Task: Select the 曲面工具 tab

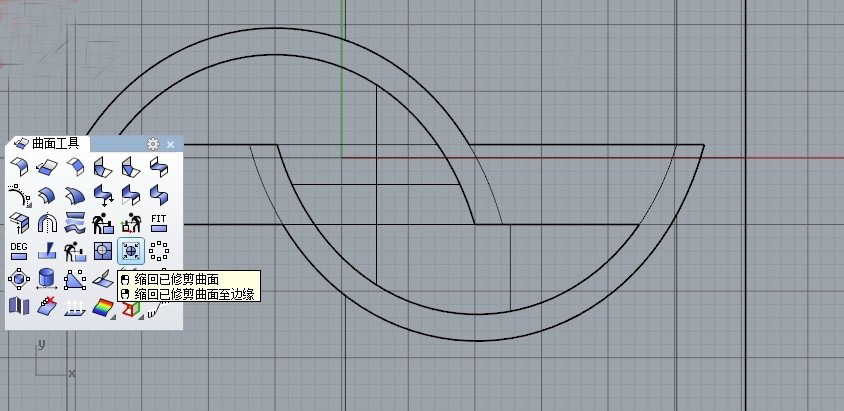Action: coord(48,144)
